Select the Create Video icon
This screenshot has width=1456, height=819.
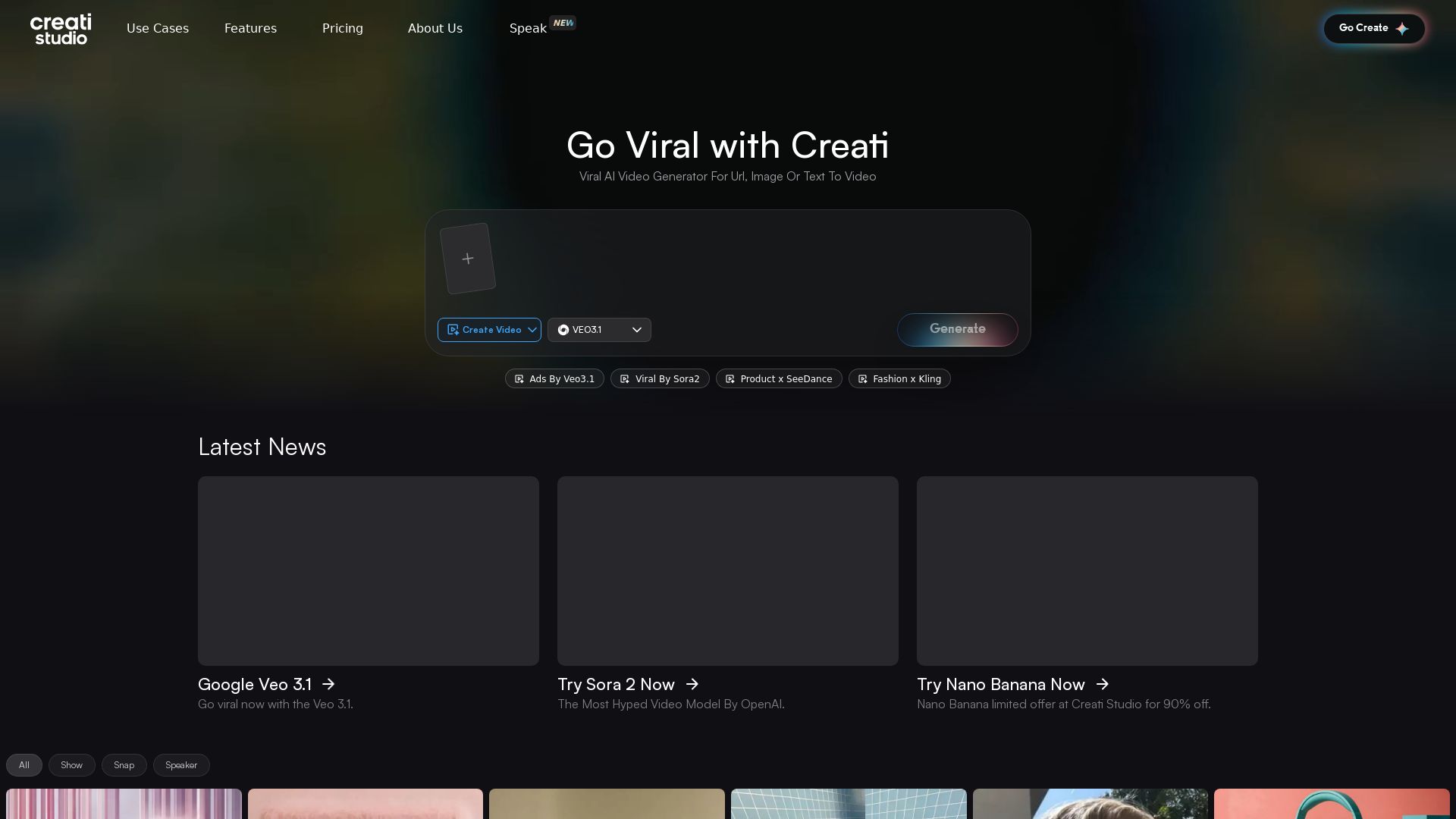[453, 330]
